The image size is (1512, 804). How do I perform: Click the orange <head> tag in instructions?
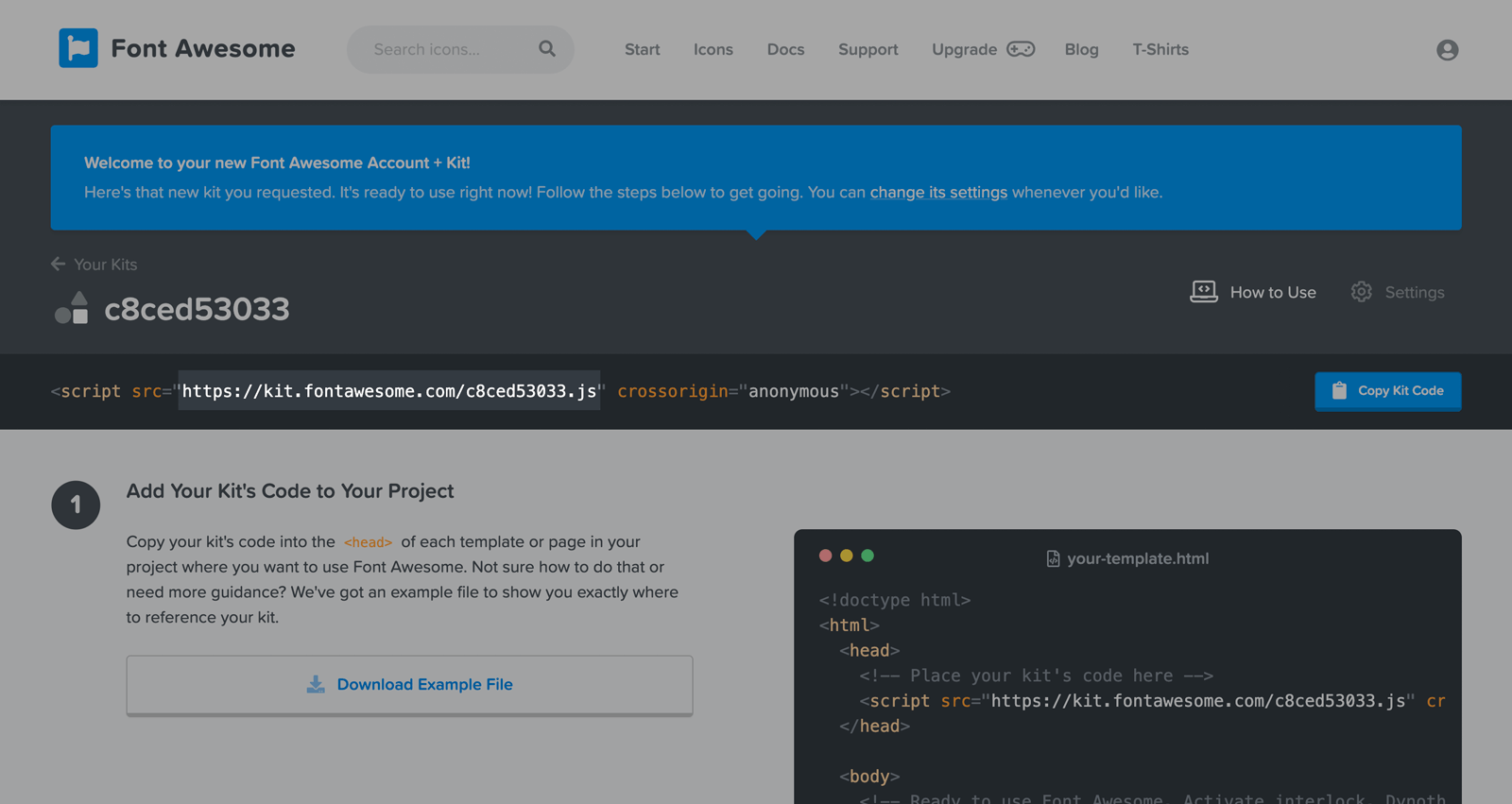pos(368,542)
